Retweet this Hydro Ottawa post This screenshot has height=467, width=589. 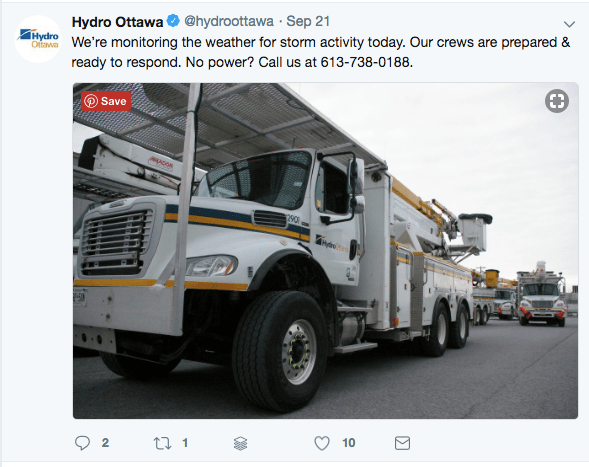162,443
